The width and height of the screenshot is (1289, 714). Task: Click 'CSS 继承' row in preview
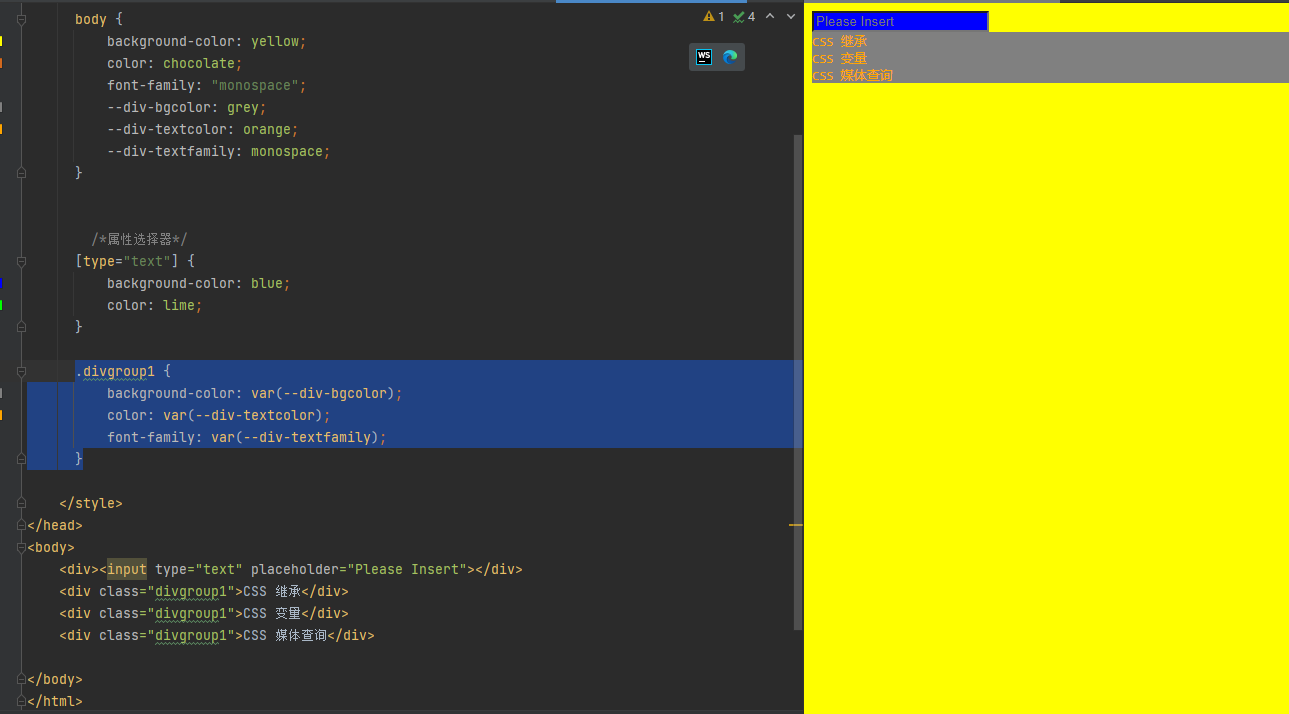click(x=1050, y=41)
